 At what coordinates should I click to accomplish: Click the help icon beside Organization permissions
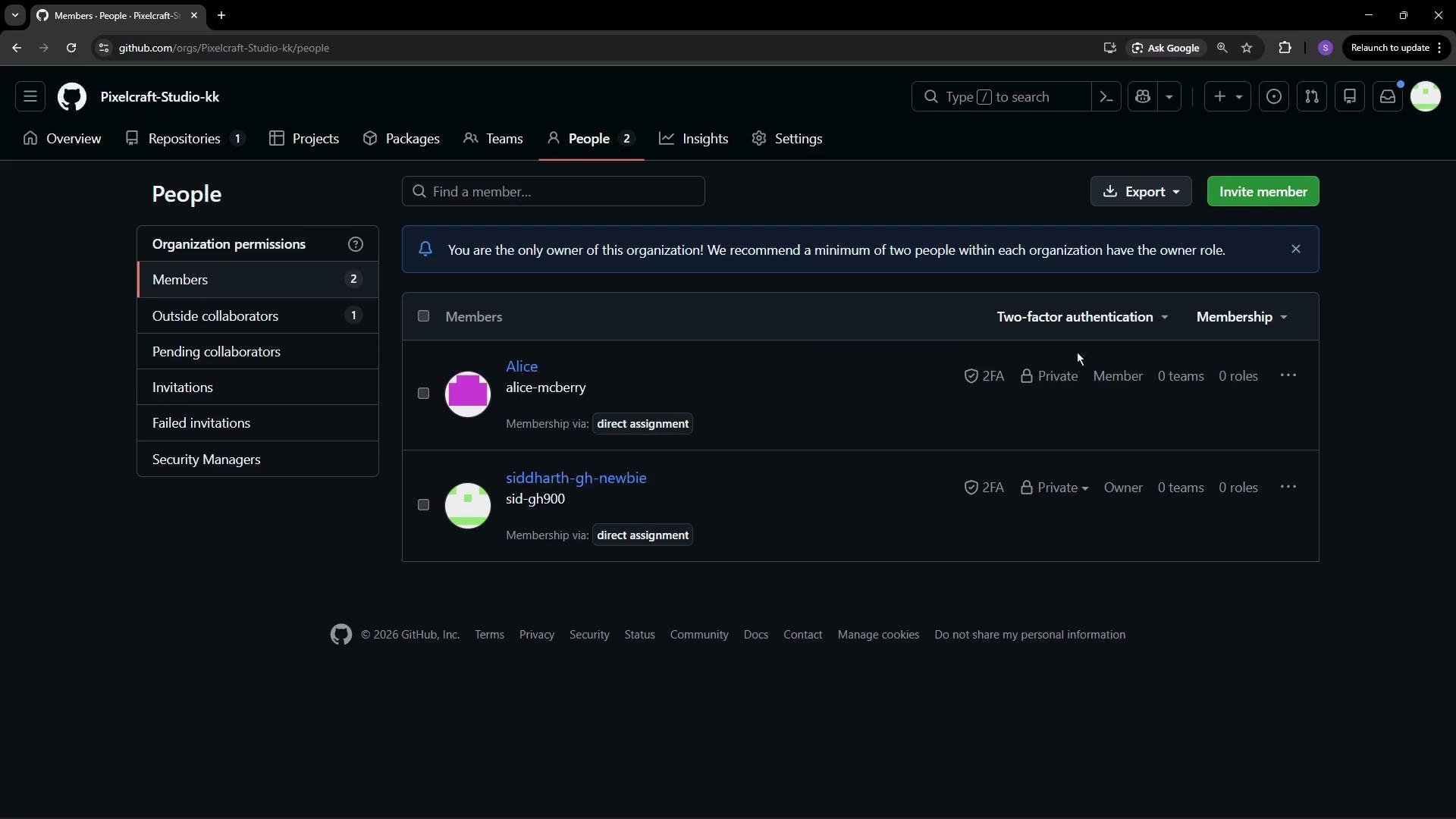point(356,244)
